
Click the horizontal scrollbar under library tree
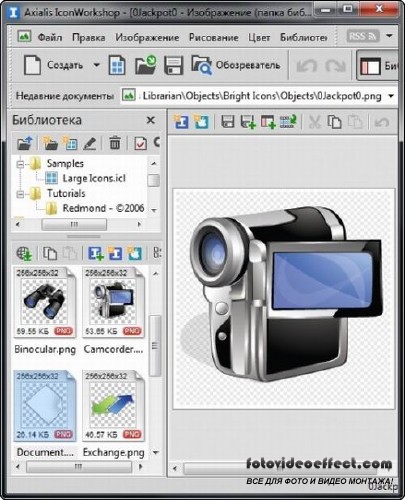click(79, 224)
